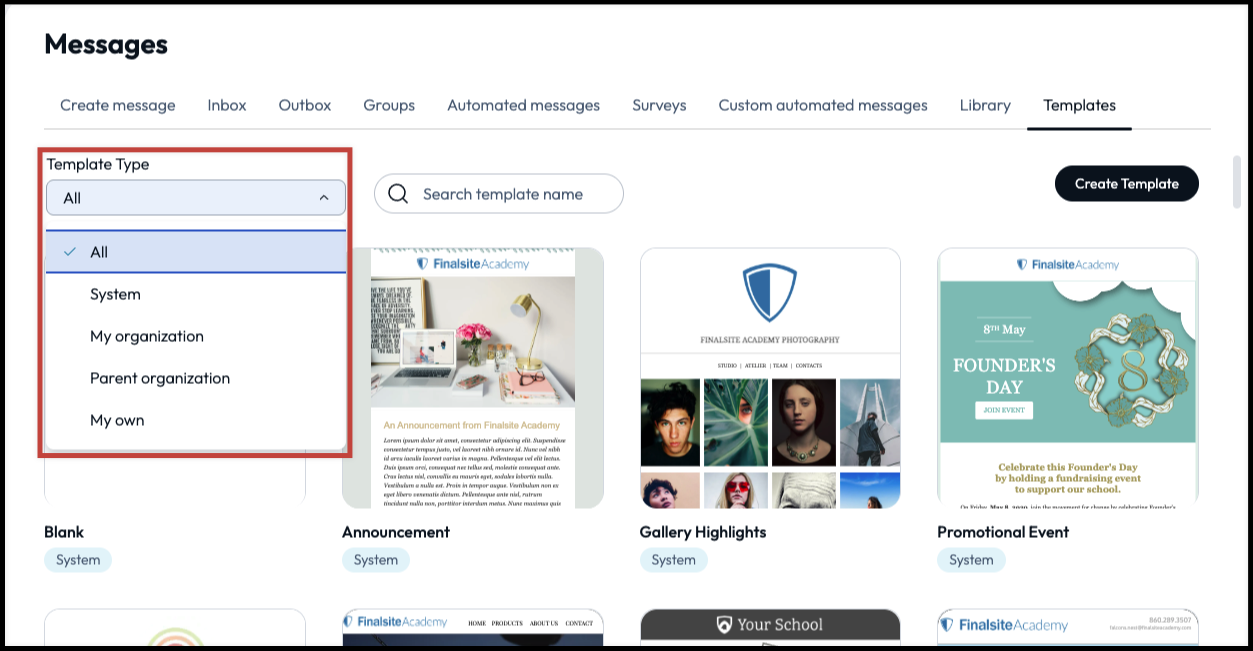Choose System from Template Type list
Image resolution: width=1253 pixels, height=651 pixels.
115,294
